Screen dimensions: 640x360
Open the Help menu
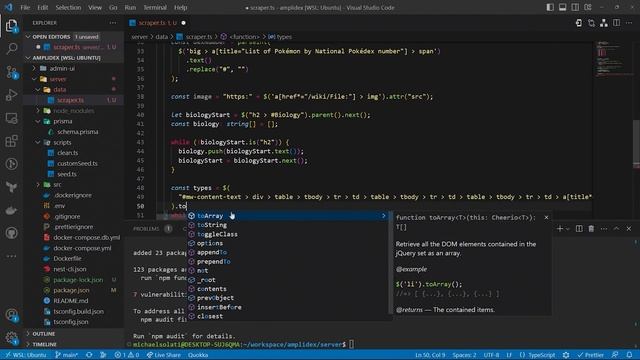(x=180, y=7)
